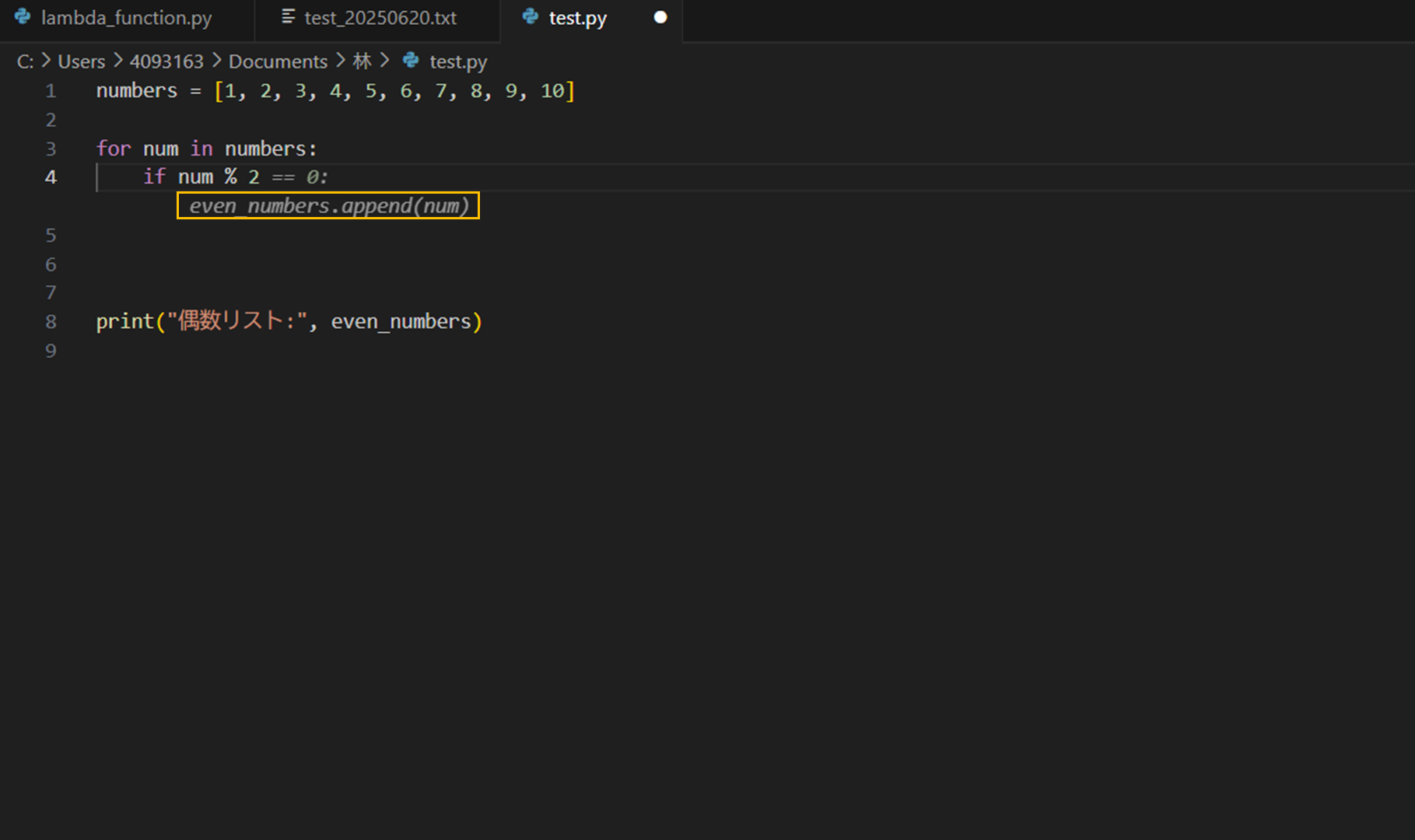This screenshot has height=840, width=1415.
Task: Click line number 6 in the gutter
Action: (x=51, y=264)
